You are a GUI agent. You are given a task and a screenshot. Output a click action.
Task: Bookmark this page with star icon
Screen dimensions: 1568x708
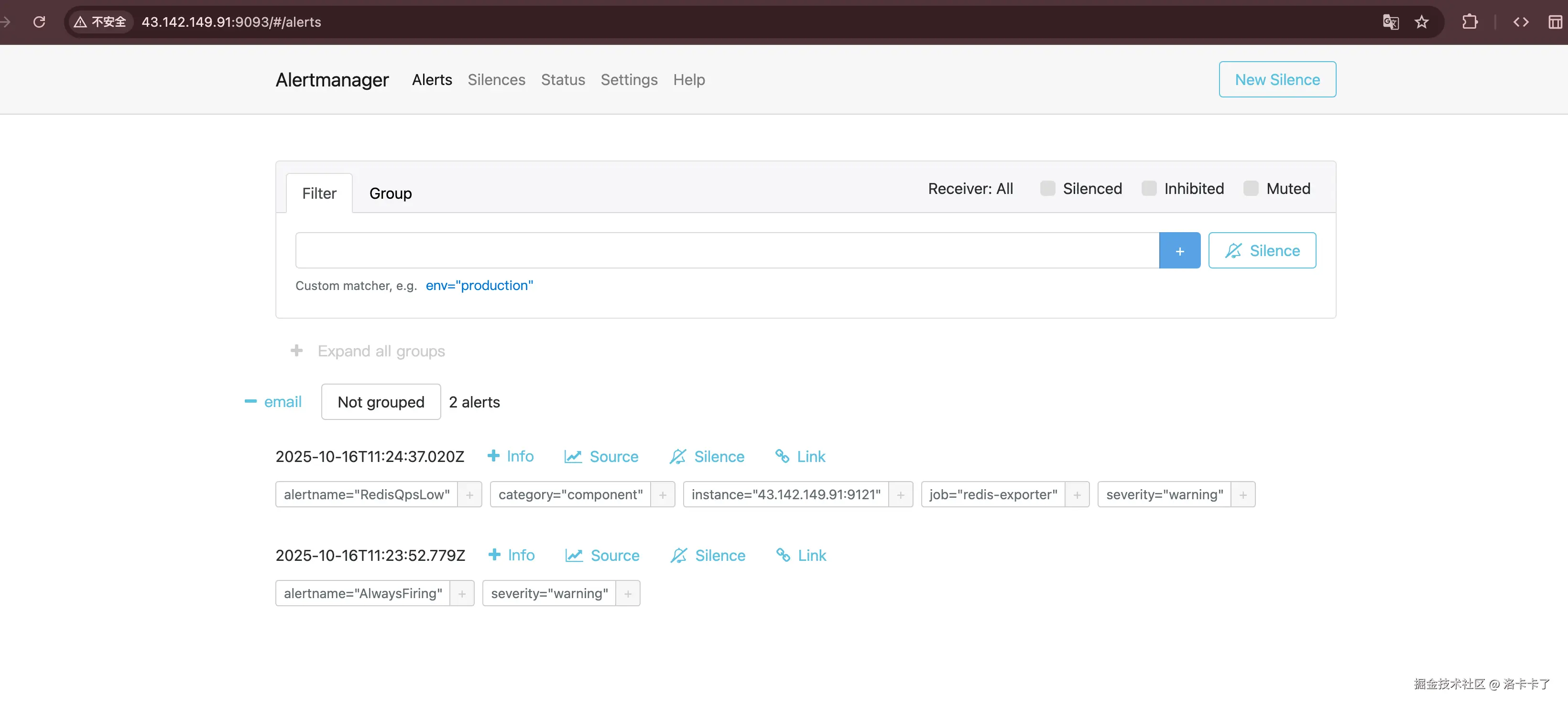(1421, 22)
